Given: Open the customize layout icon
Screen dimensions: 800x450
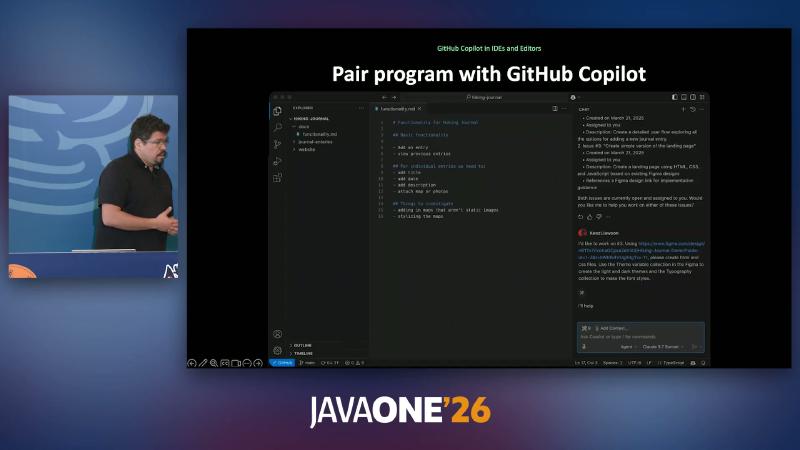Looking at the screenshot, I should pyautogui.click(x=702, y=97).
